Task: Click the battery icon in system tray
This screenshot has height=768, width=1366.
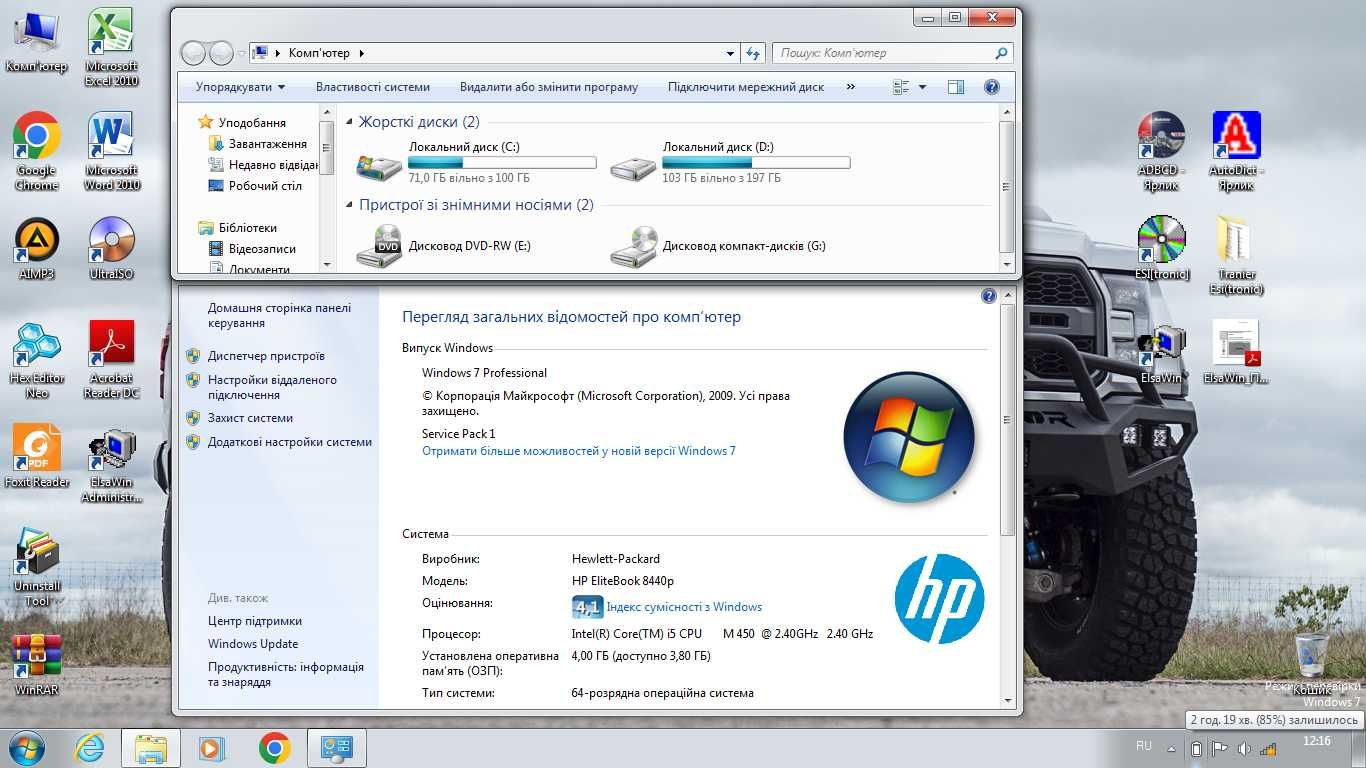Action: point(1196,748)
